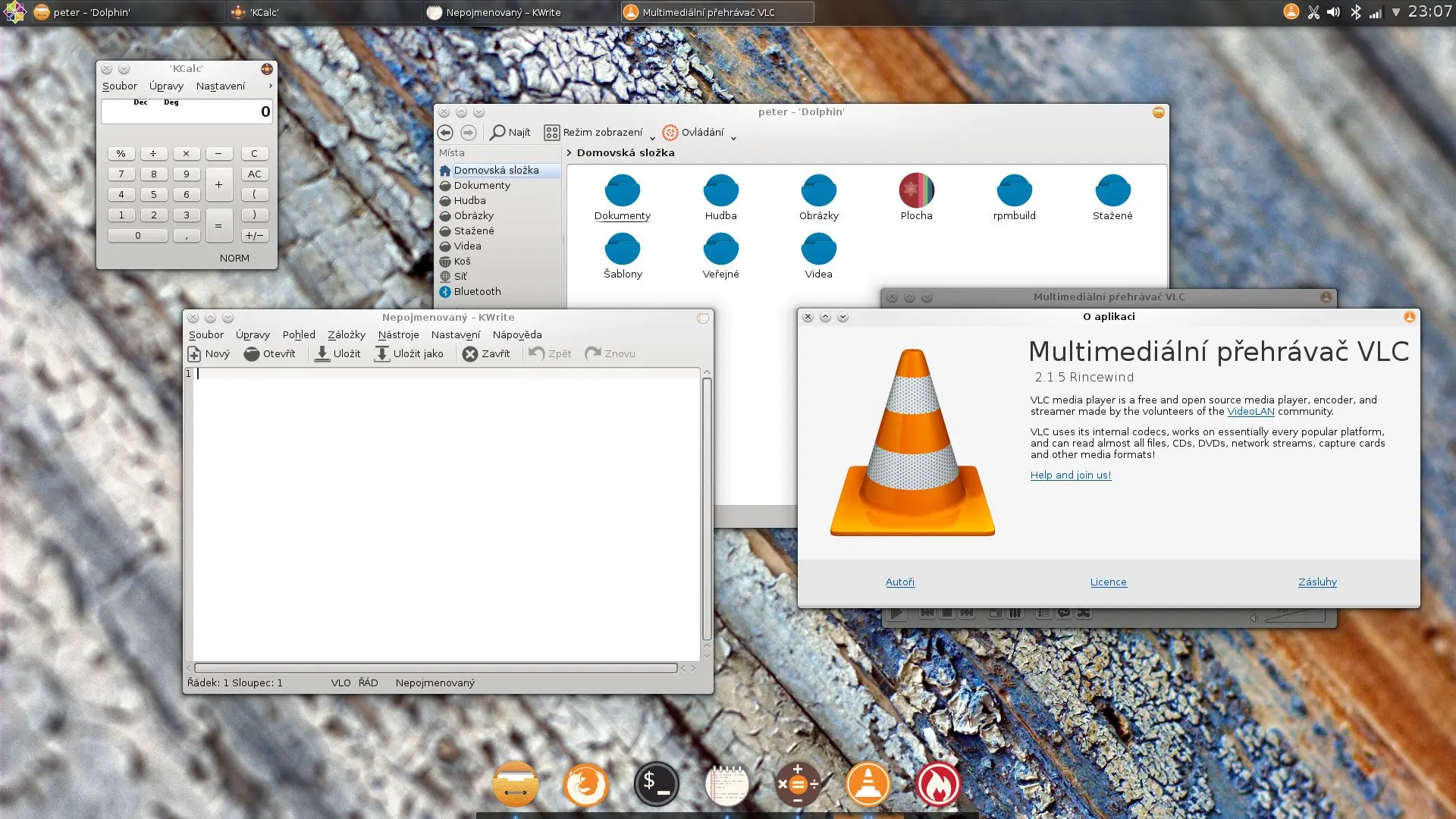This screenshot has height=819, width=1456.
Task: Go back in Dolphin
Action: 445,133
